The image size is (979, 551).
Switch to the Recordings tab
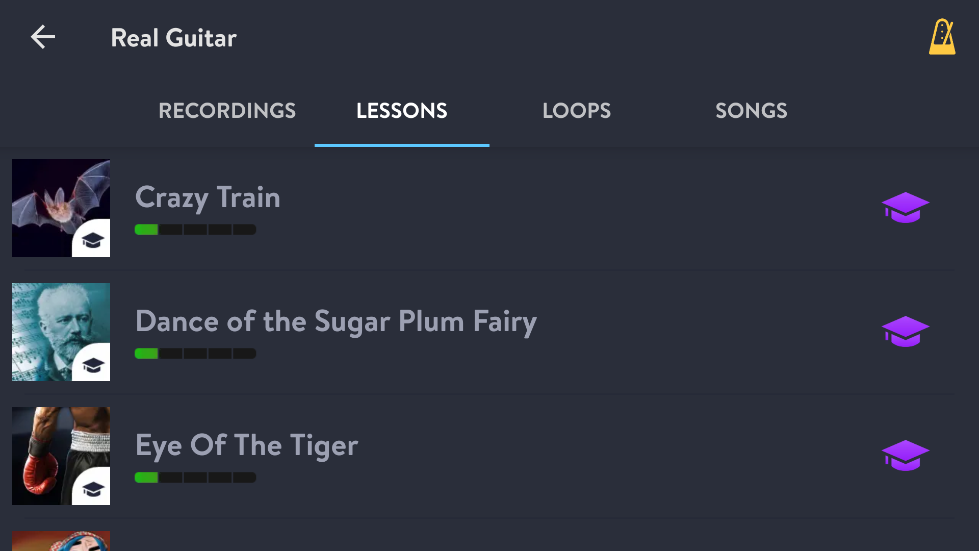tap(227, 110)
